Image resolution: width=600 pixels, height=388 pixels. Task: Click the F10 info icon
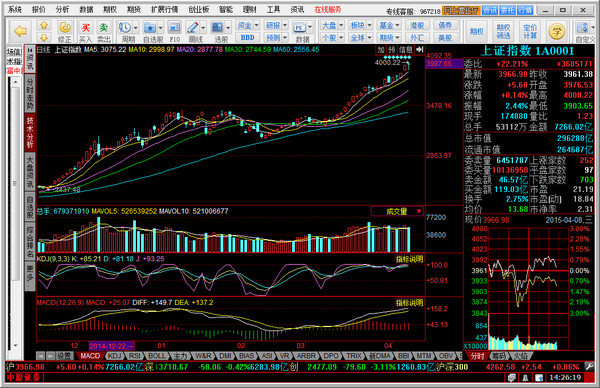(x=174, y=28)
